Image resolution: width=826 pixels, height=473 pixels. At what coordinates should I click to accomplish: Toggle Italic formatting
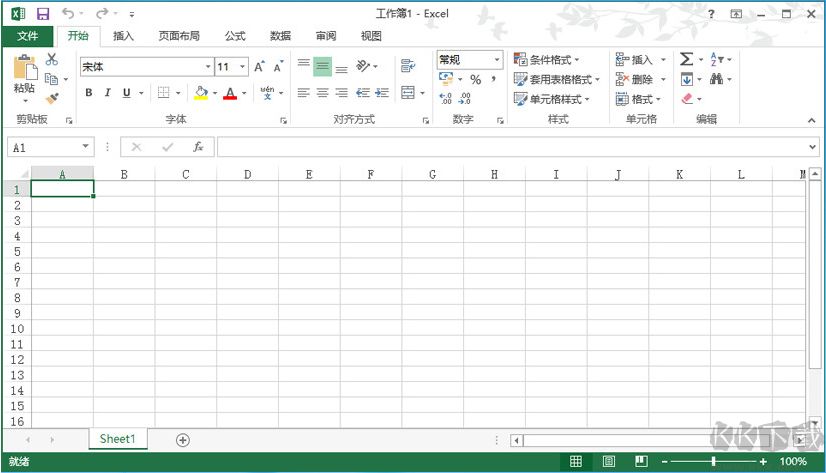click(x=107, y=93)
